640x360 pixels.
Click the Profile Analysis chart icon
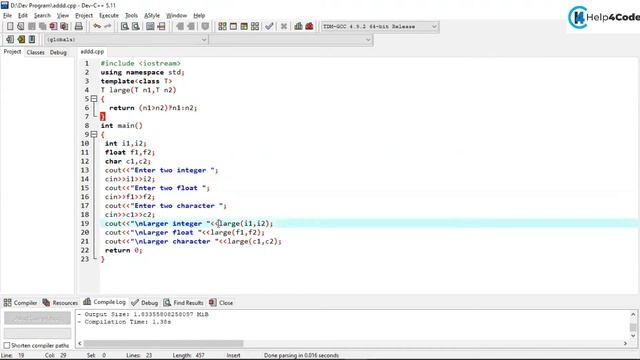coord(298,27)
